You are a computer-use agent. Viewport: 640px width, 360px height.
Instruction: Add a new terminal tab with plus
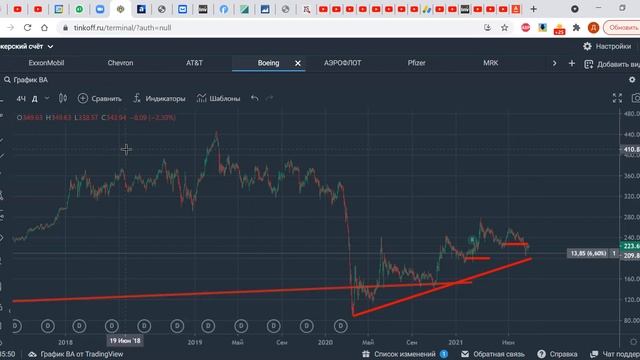tap(571, 64)
